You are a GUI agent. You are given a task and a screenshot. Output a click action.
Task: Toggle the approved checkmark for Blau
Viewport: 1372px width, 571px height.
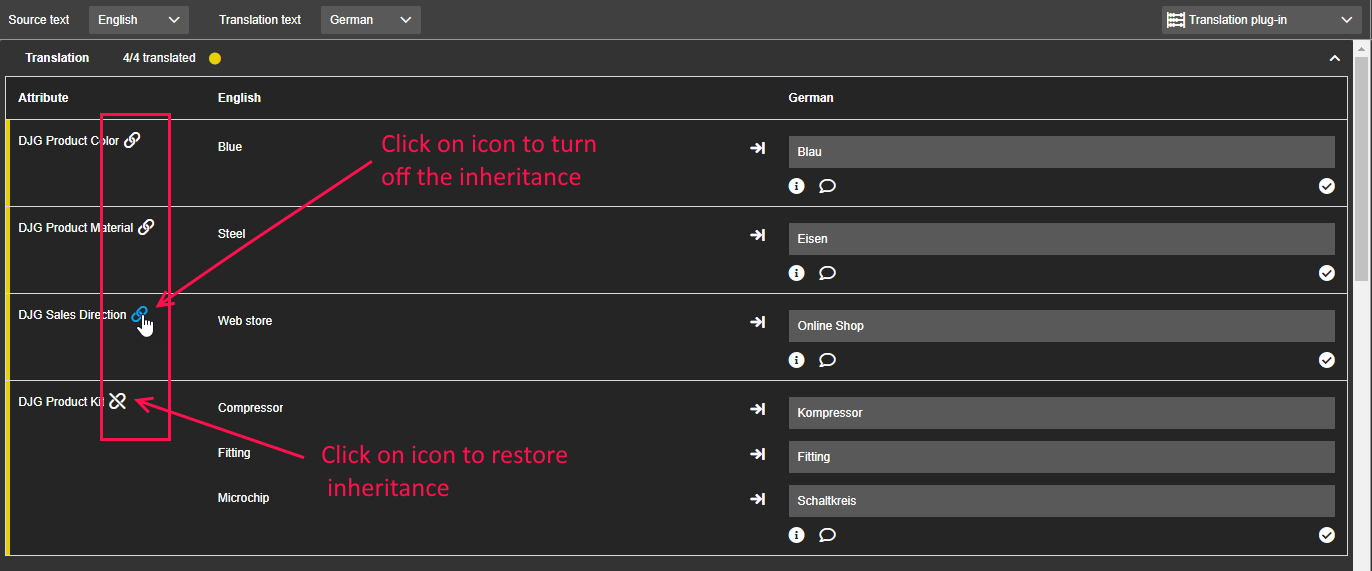(1327, 186)
